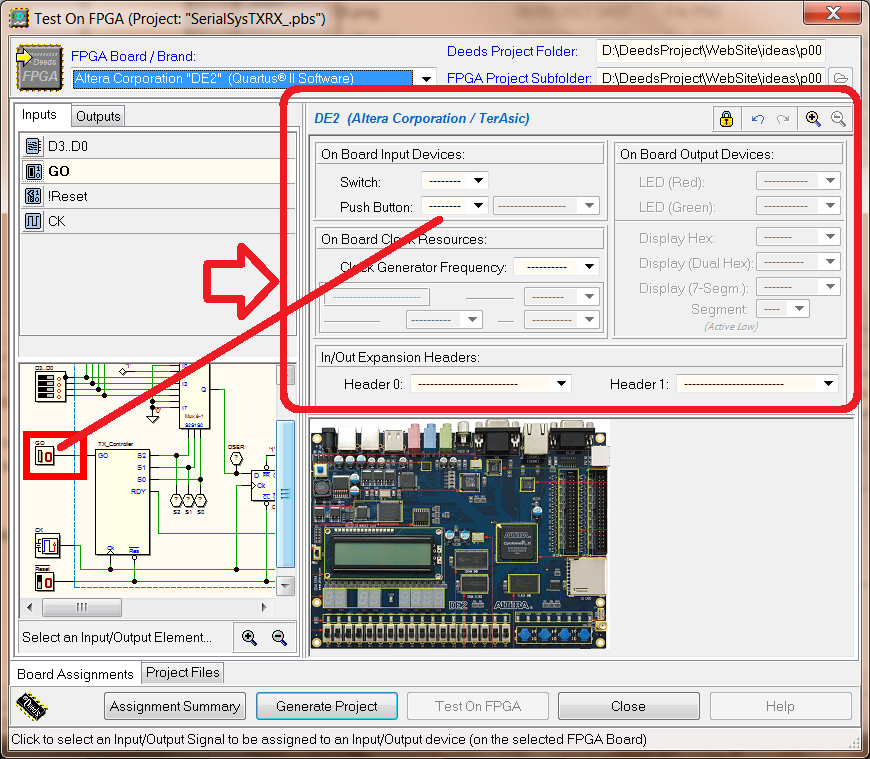The width and height of the screenshot is (870, 759).
Task: Click the "DE2 (Altera Corporation / TerAsic)" heading
Action: (422, 119)
